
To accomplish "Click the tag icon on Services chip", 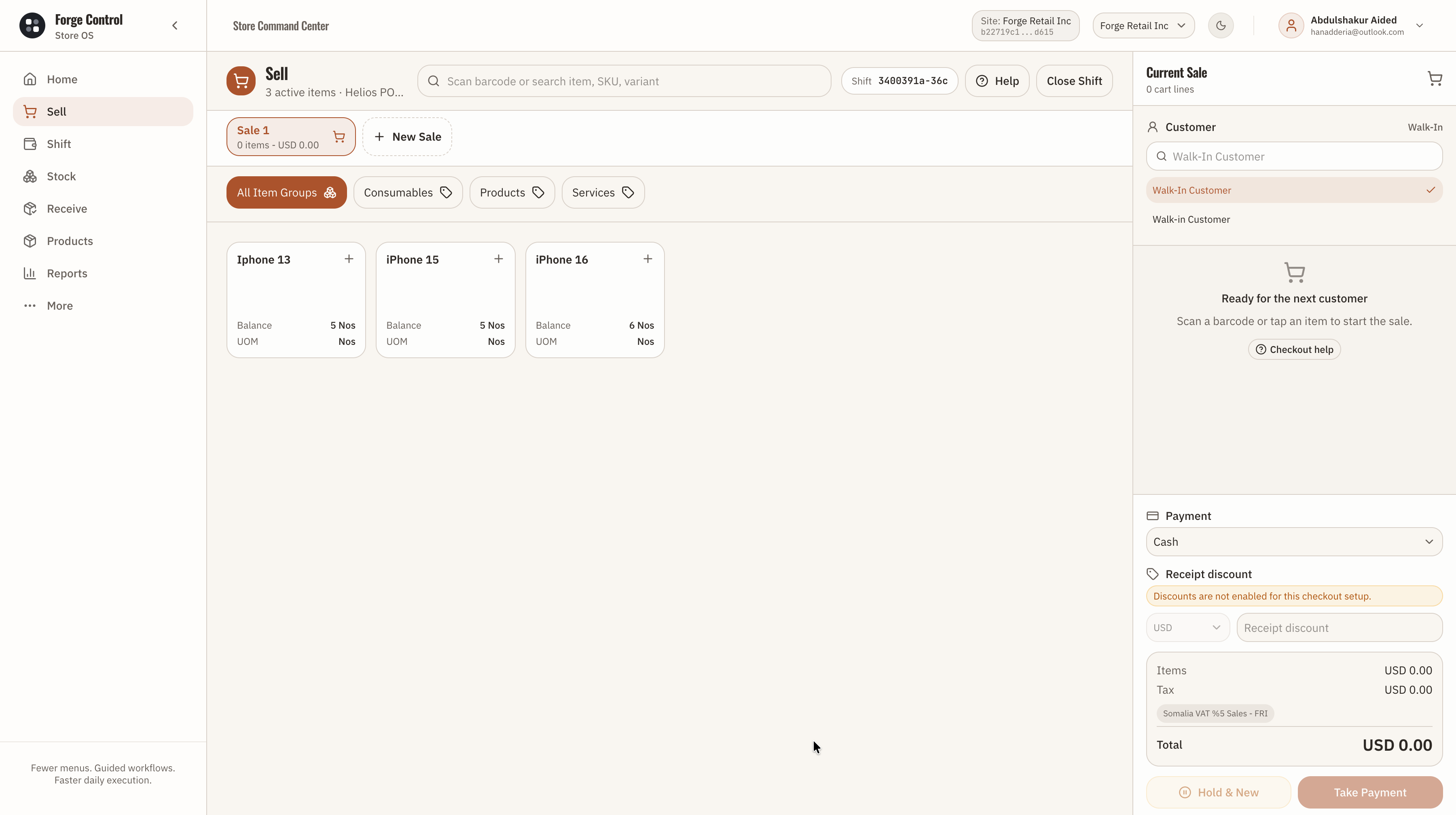I will [628, 192].
